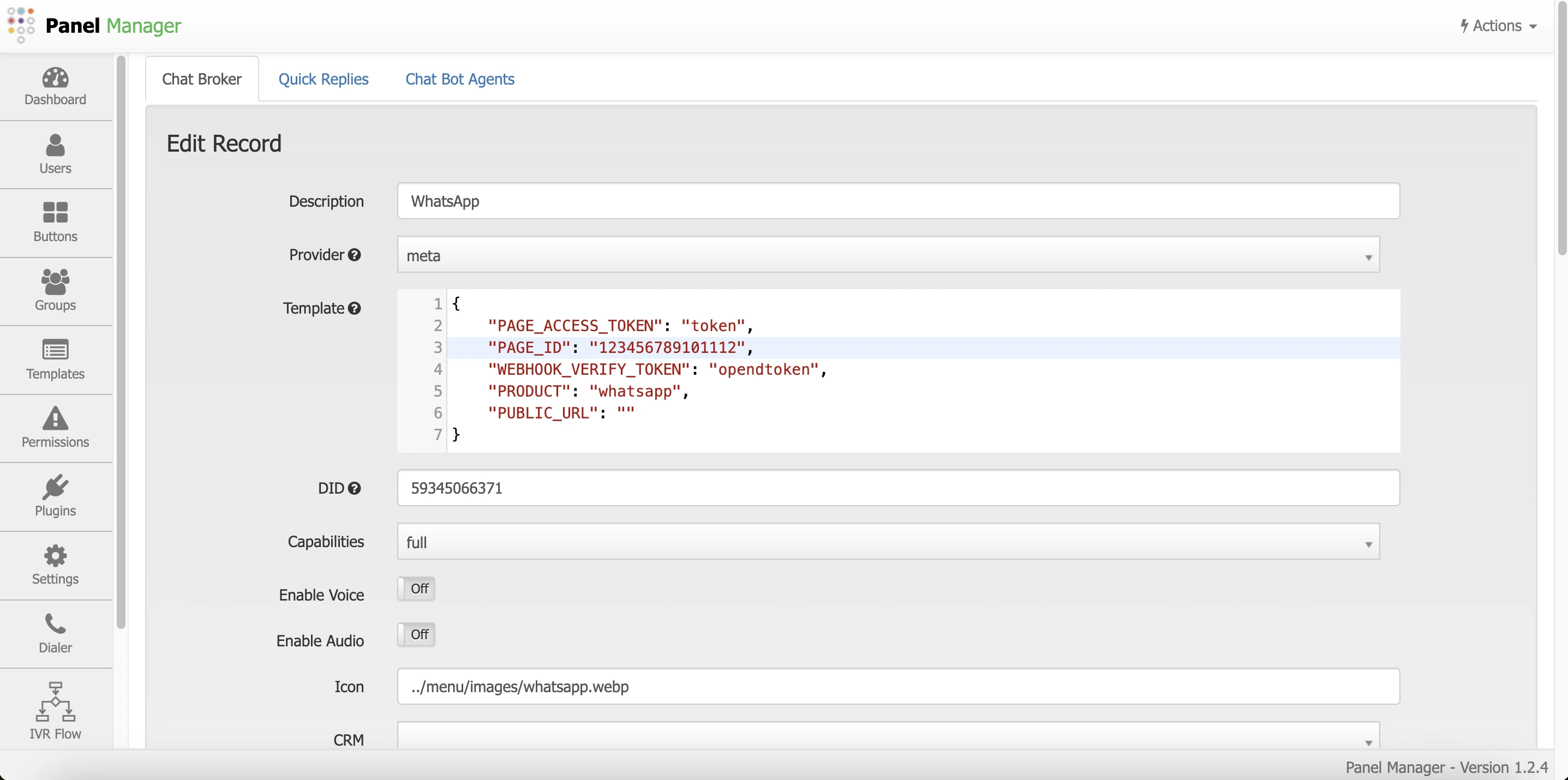The image size is (1568, 780).
Task: Go to Users sidebar icon
Action: pos(55,146)
